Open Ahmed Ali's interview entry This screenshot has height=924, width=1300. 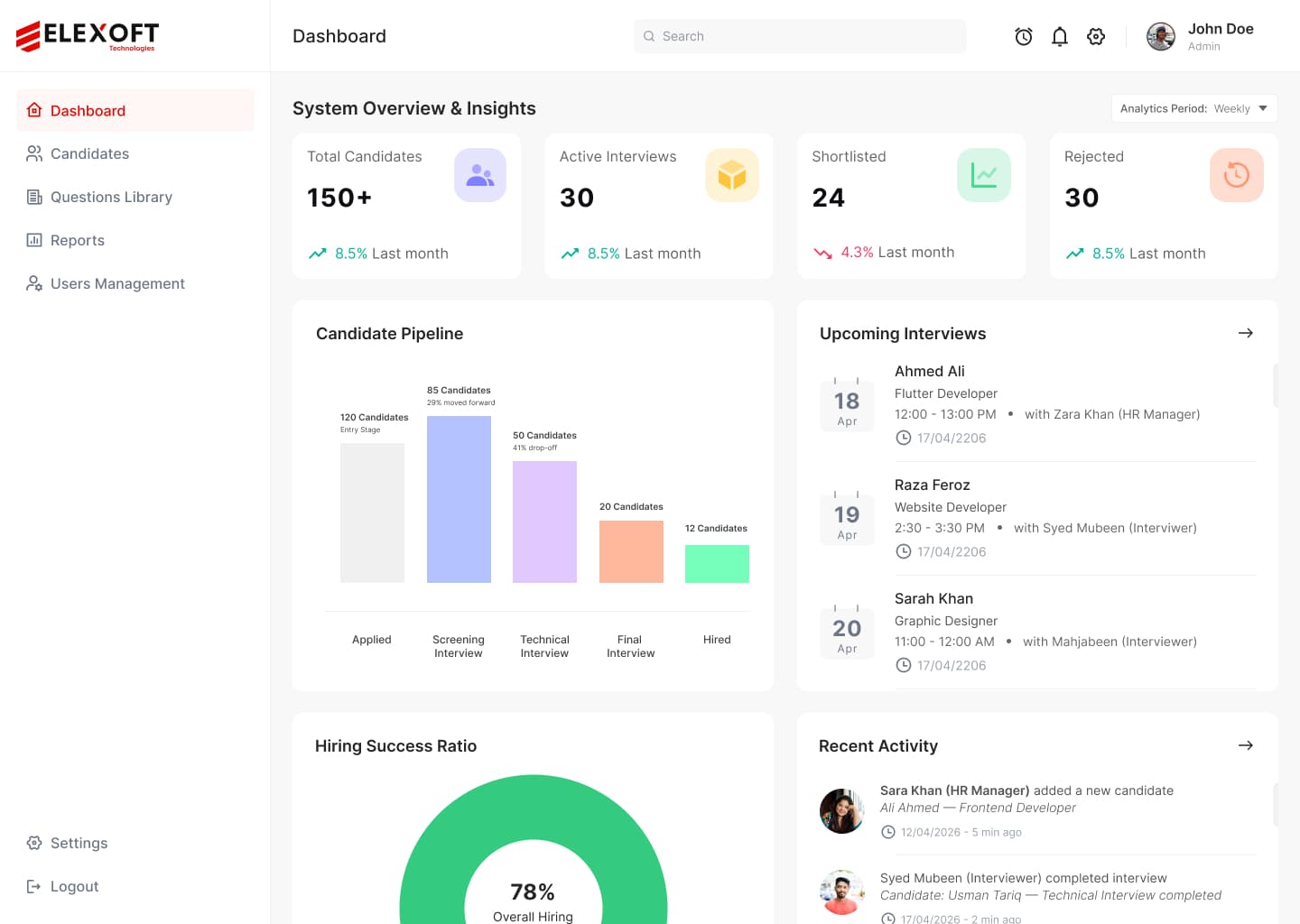pos(1038,404)
